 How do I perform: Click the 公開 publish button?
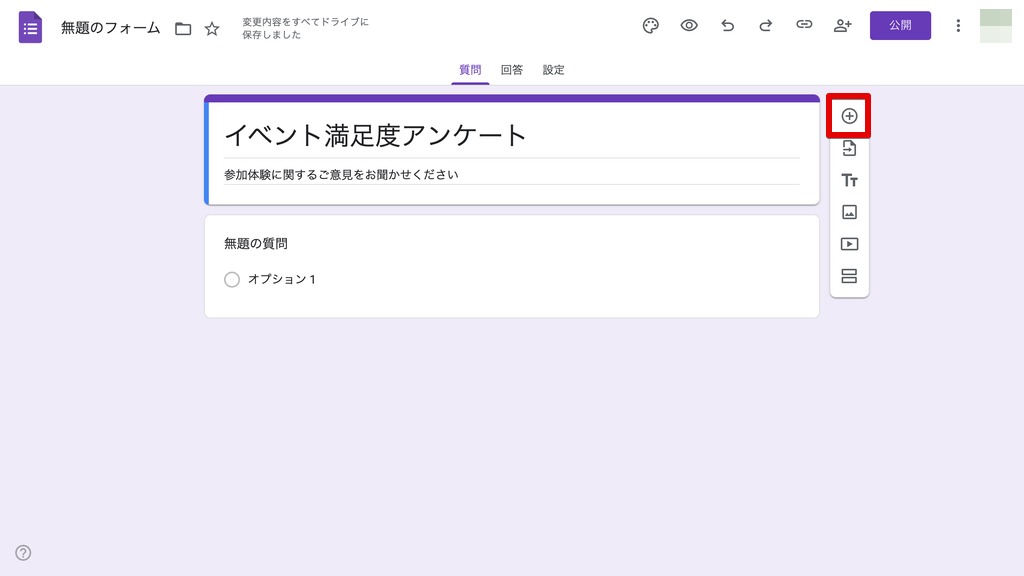(x=900, y=26)
